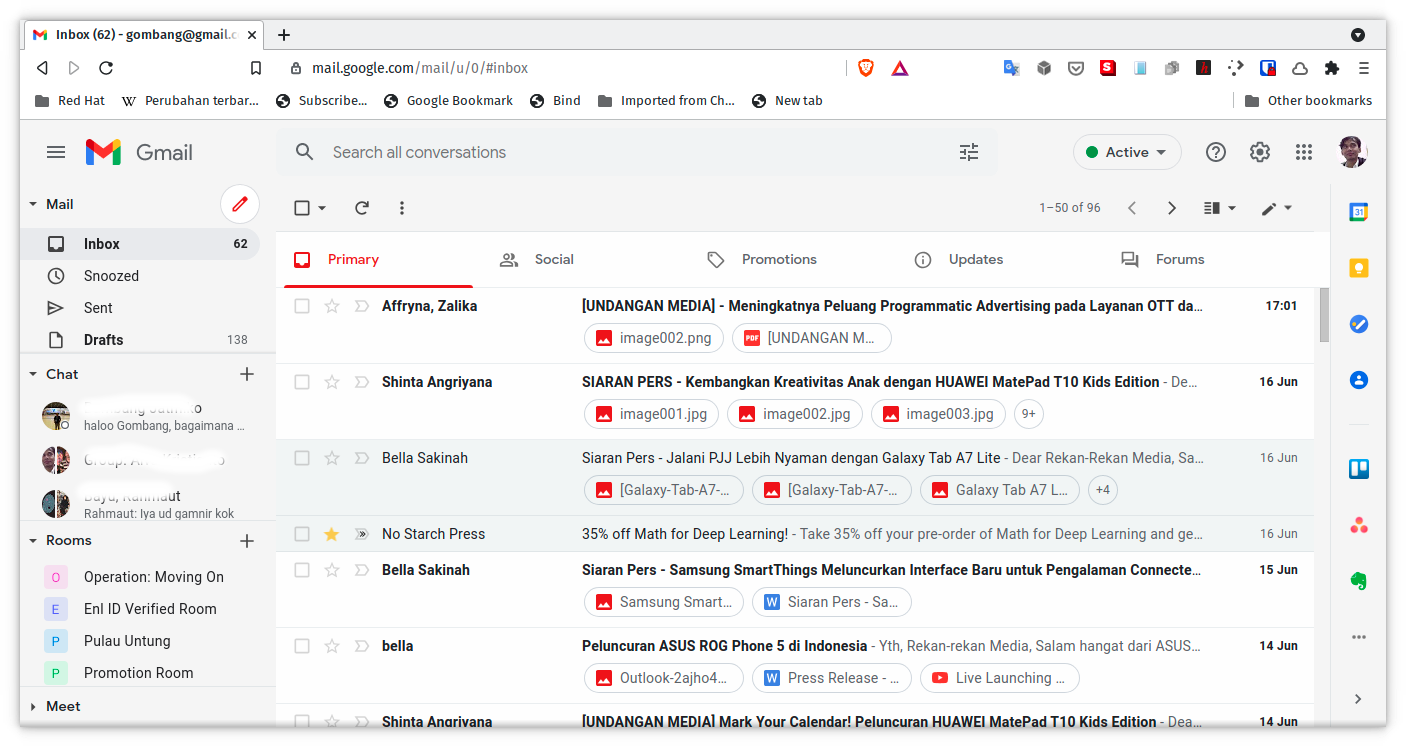Click the browser address bar
1406x747 pixels.
click(x=560, y=68)
